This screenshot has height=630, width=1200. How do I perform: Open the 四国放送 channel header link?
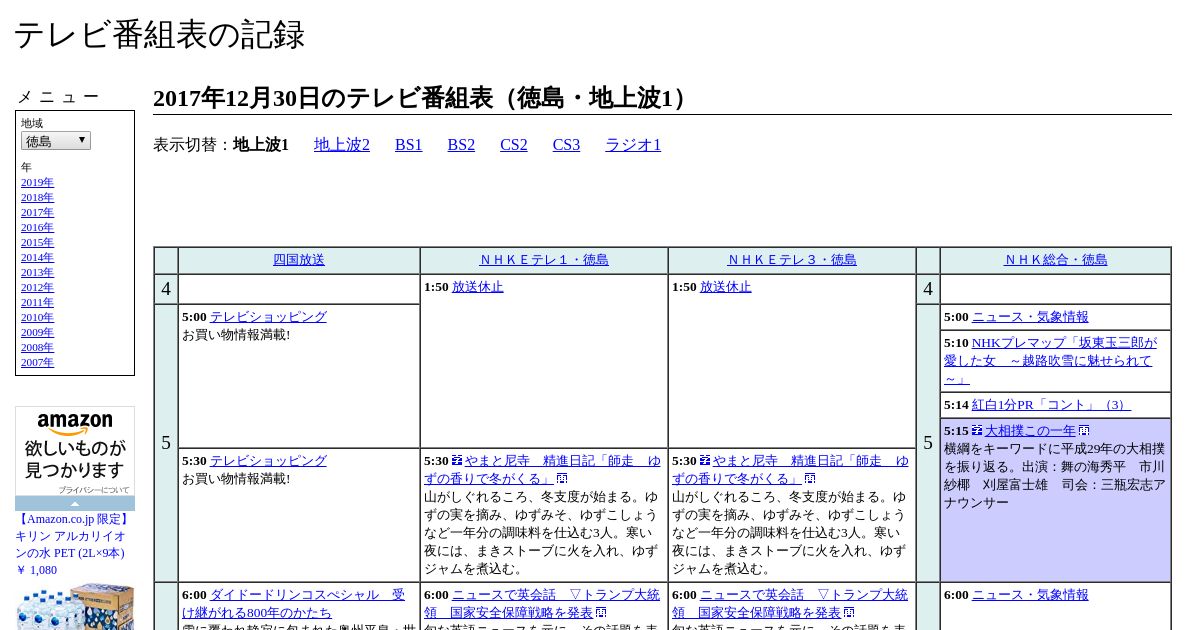pyautogui.click(x=299, y=260)
